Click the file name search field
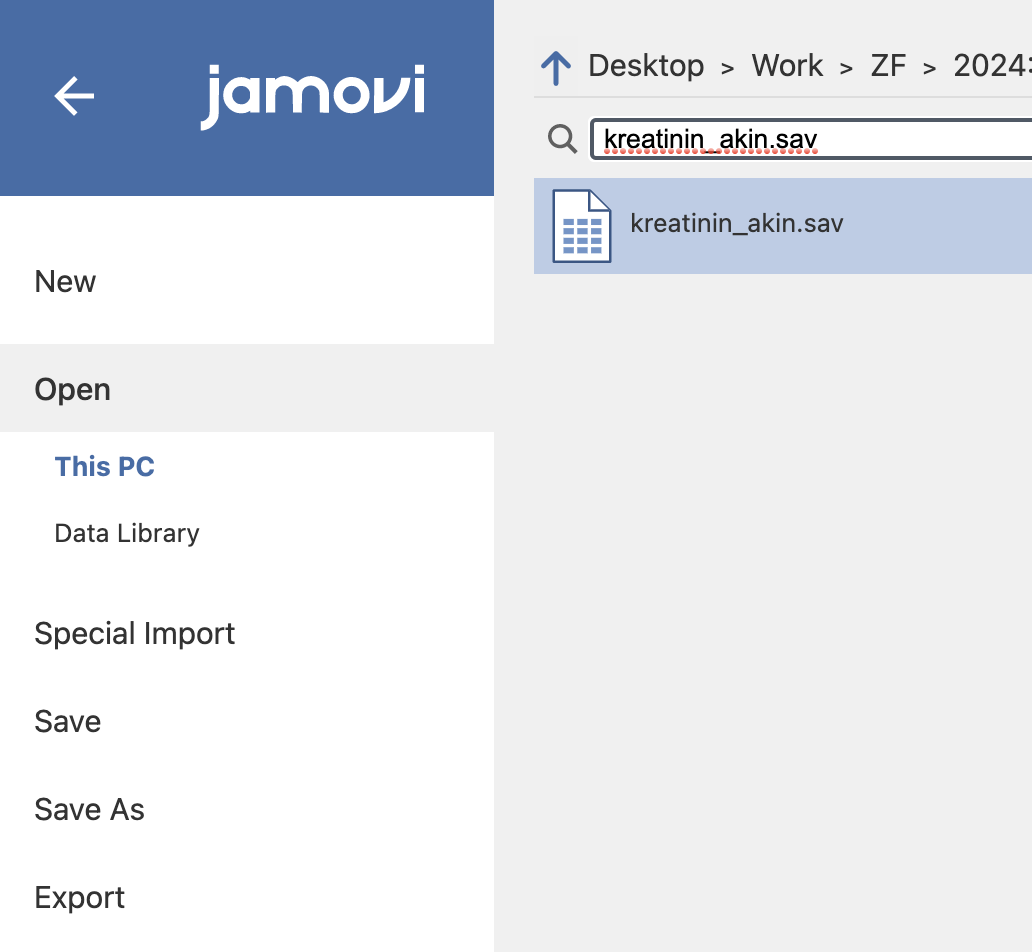The image size is (1032, 952). coord(811,139)
